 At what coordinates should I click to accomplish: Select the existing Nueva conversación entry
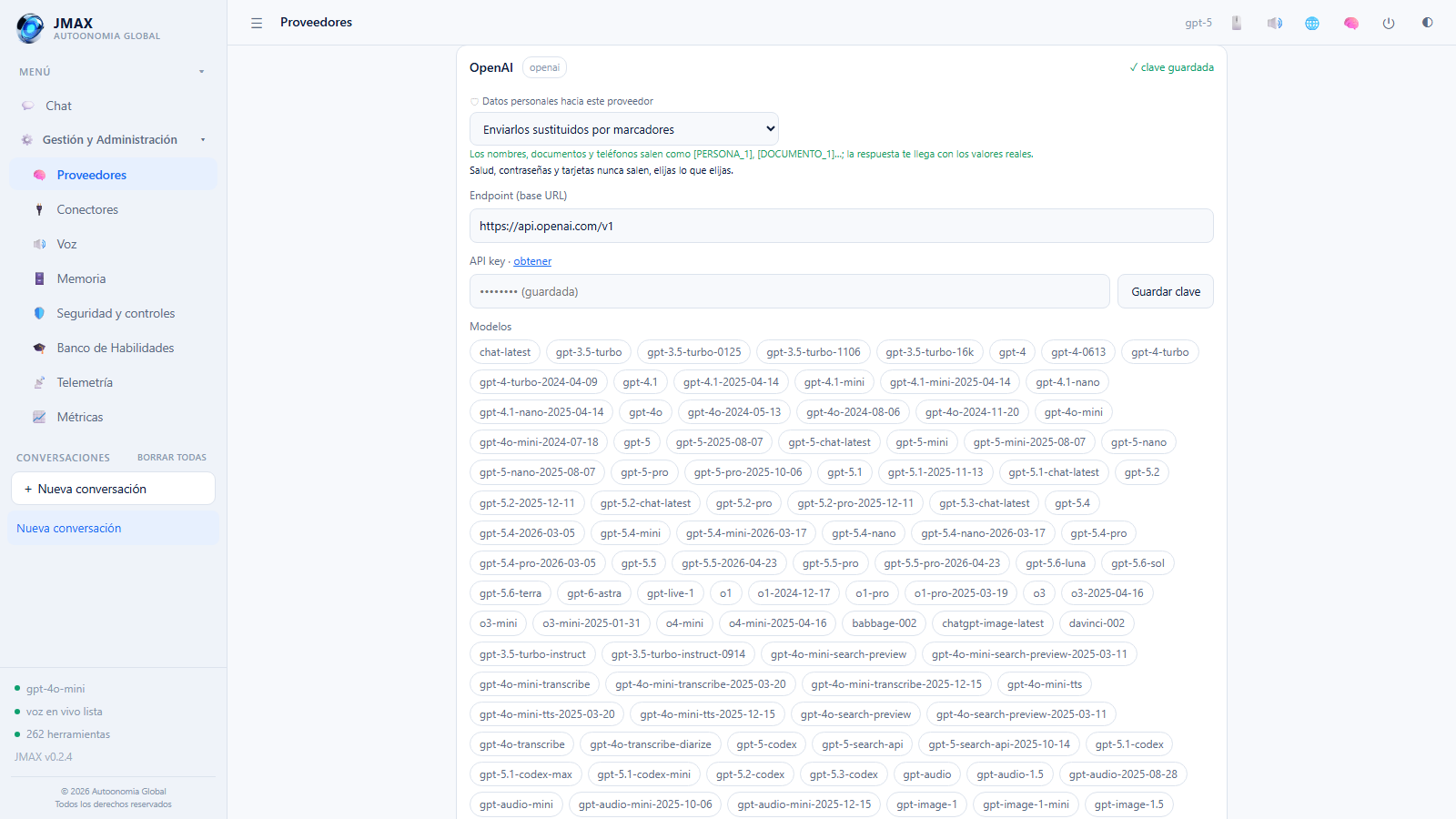113,529
